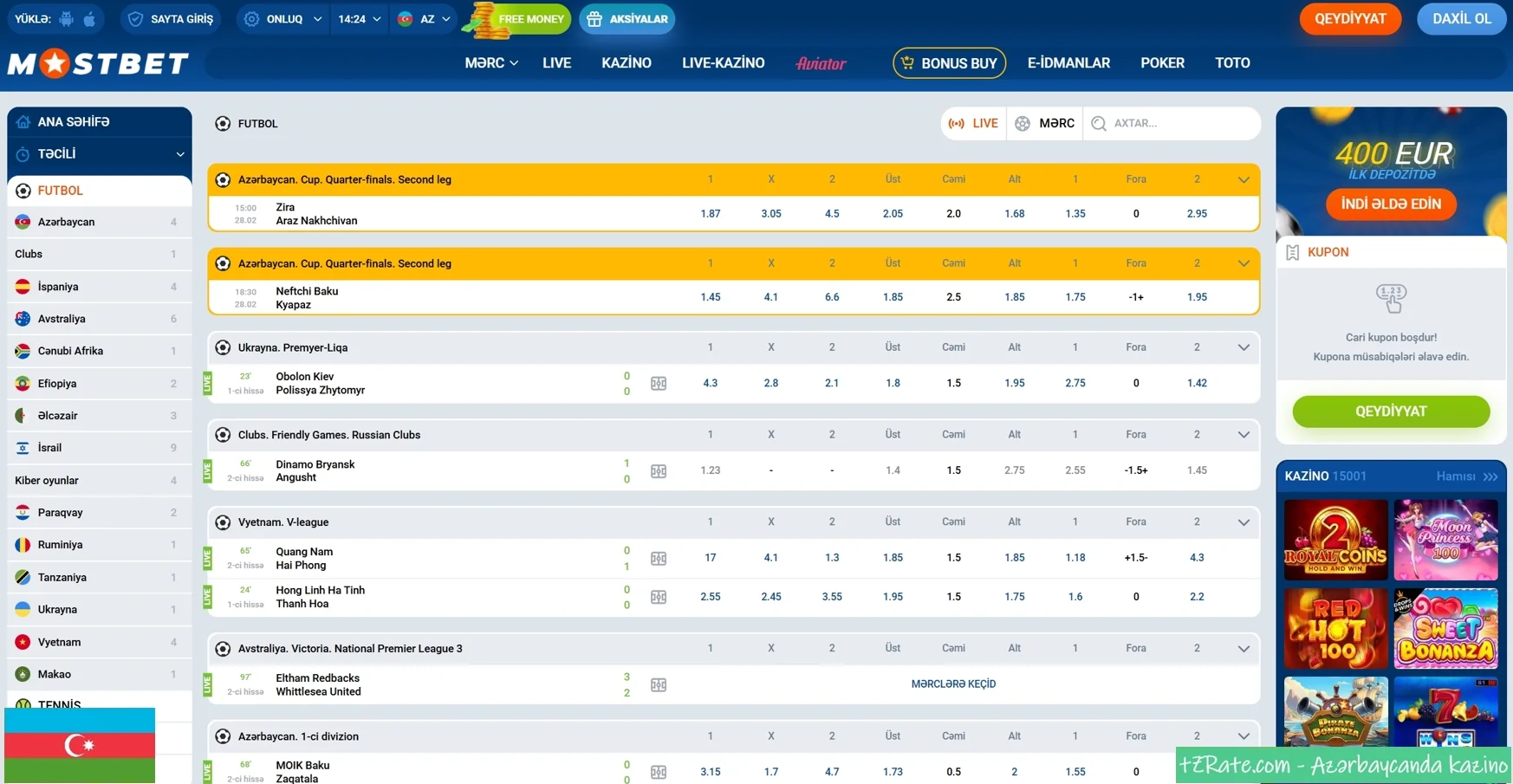Image resolution: width=1513 pixels, height=784 pixels.
Task: Click the Apple download icon
Action: (89, 18)
